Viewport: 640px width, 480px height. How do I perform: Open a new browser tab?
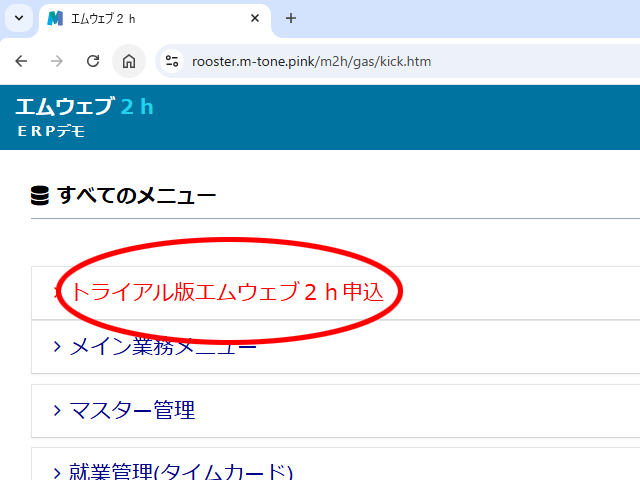coord(291,18)
